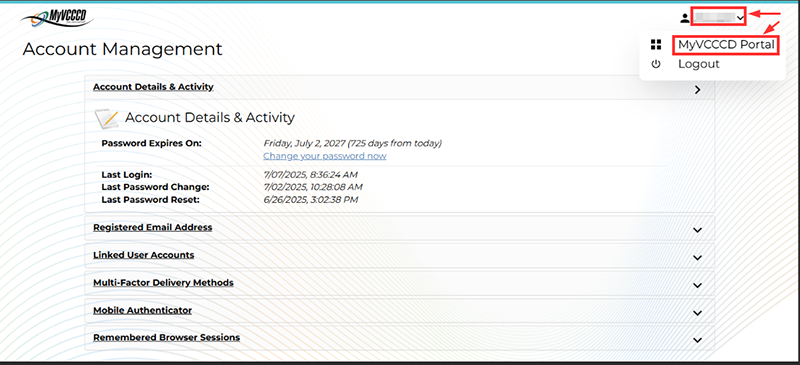800x365 pixels.
Task: Expand the Registered Email Address chevron
Action: pyautogui.click(x=697, y=230)
